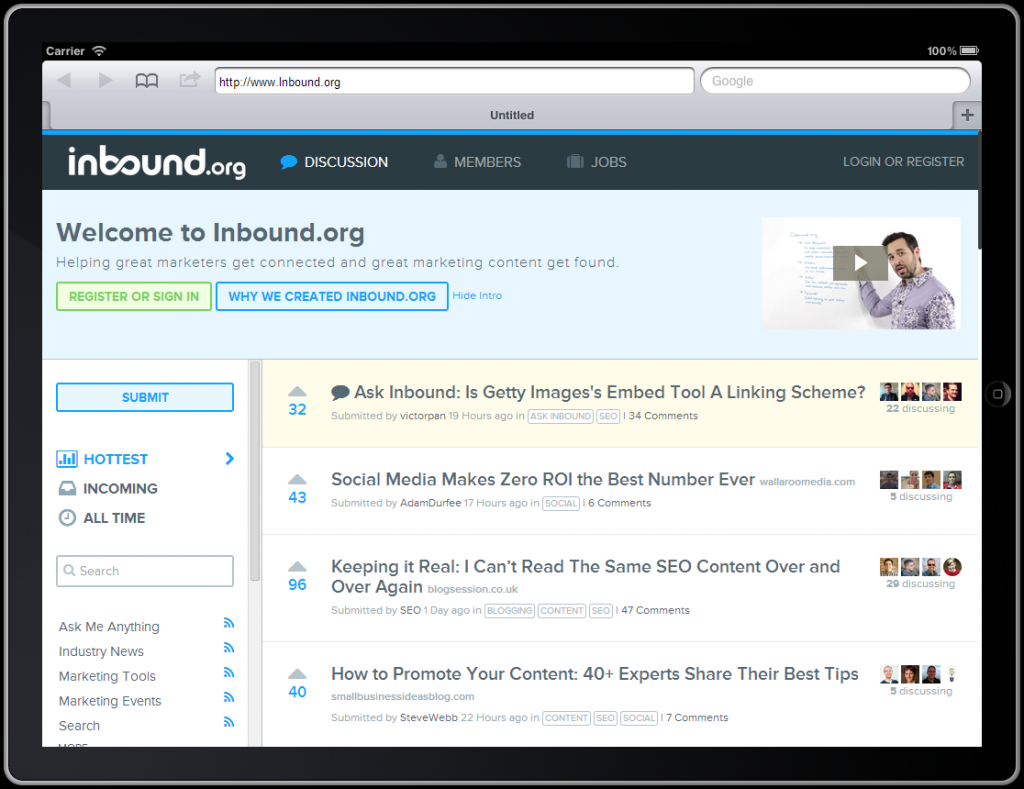Viewport: 1024px width, 789px height.
Task: Click RSS icon for Industry News
Action: click(x=229, y=648)
